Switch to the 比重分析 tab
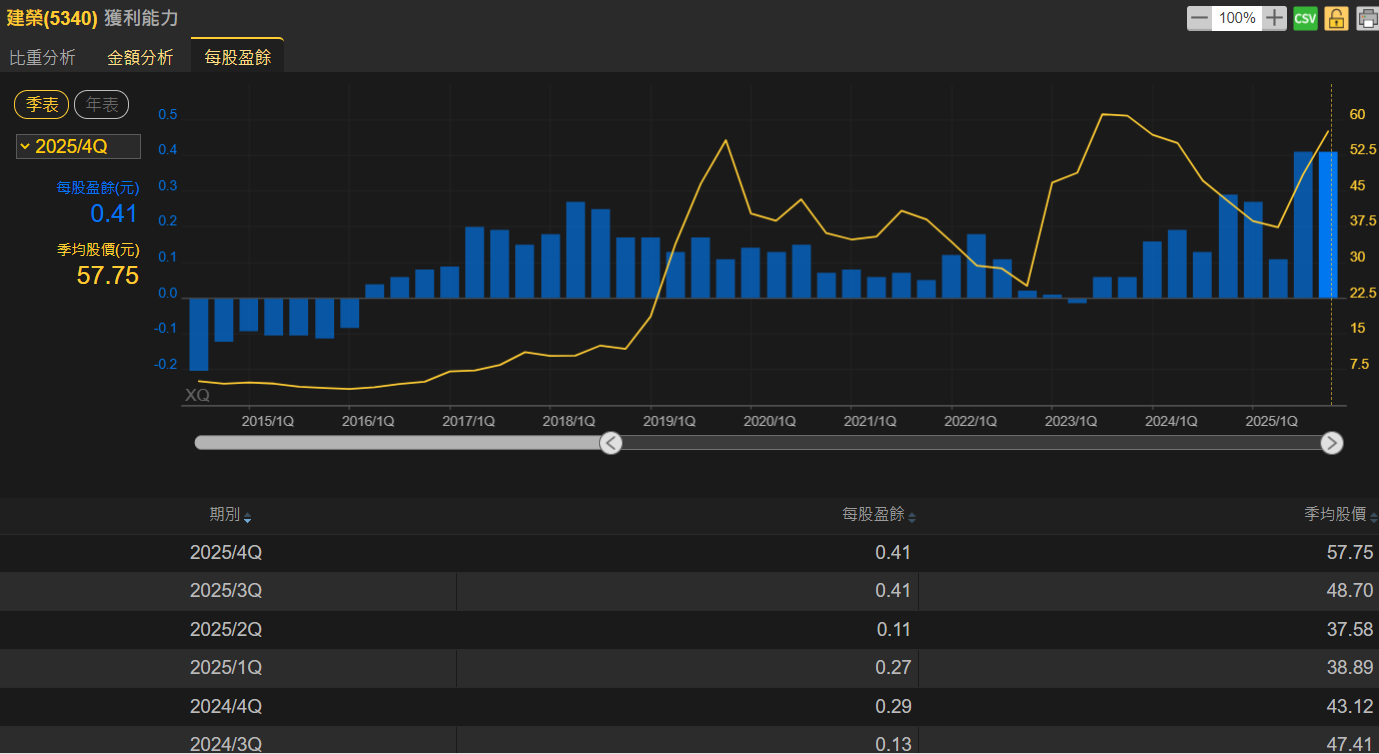The width and height of the screenshot is (1379, 754). coord(42,57)
